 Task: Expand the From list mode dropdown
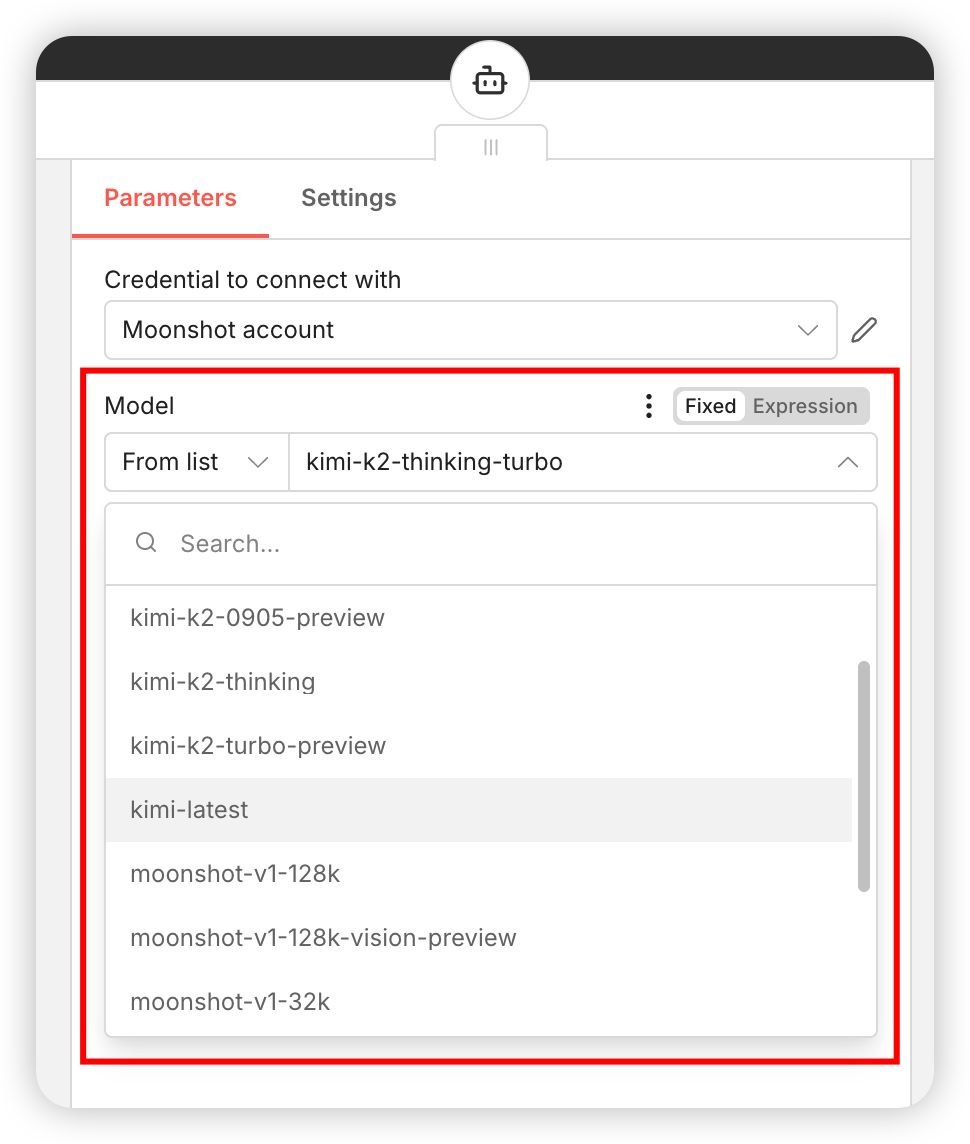click(x=196, y=462)
